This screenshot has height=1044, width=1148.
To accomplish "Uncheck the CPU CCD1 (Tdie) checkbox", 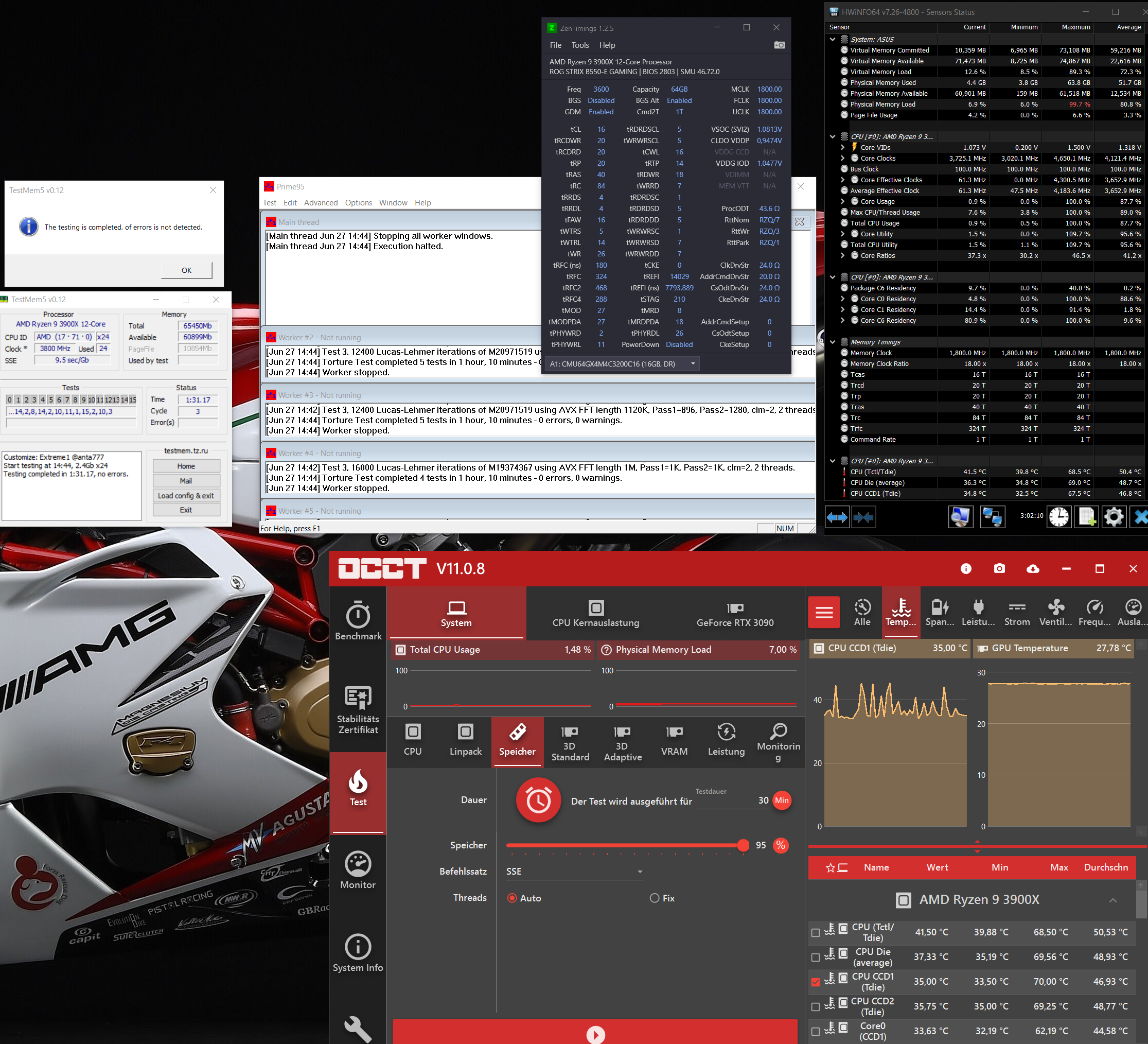I will tap(816, 982).
